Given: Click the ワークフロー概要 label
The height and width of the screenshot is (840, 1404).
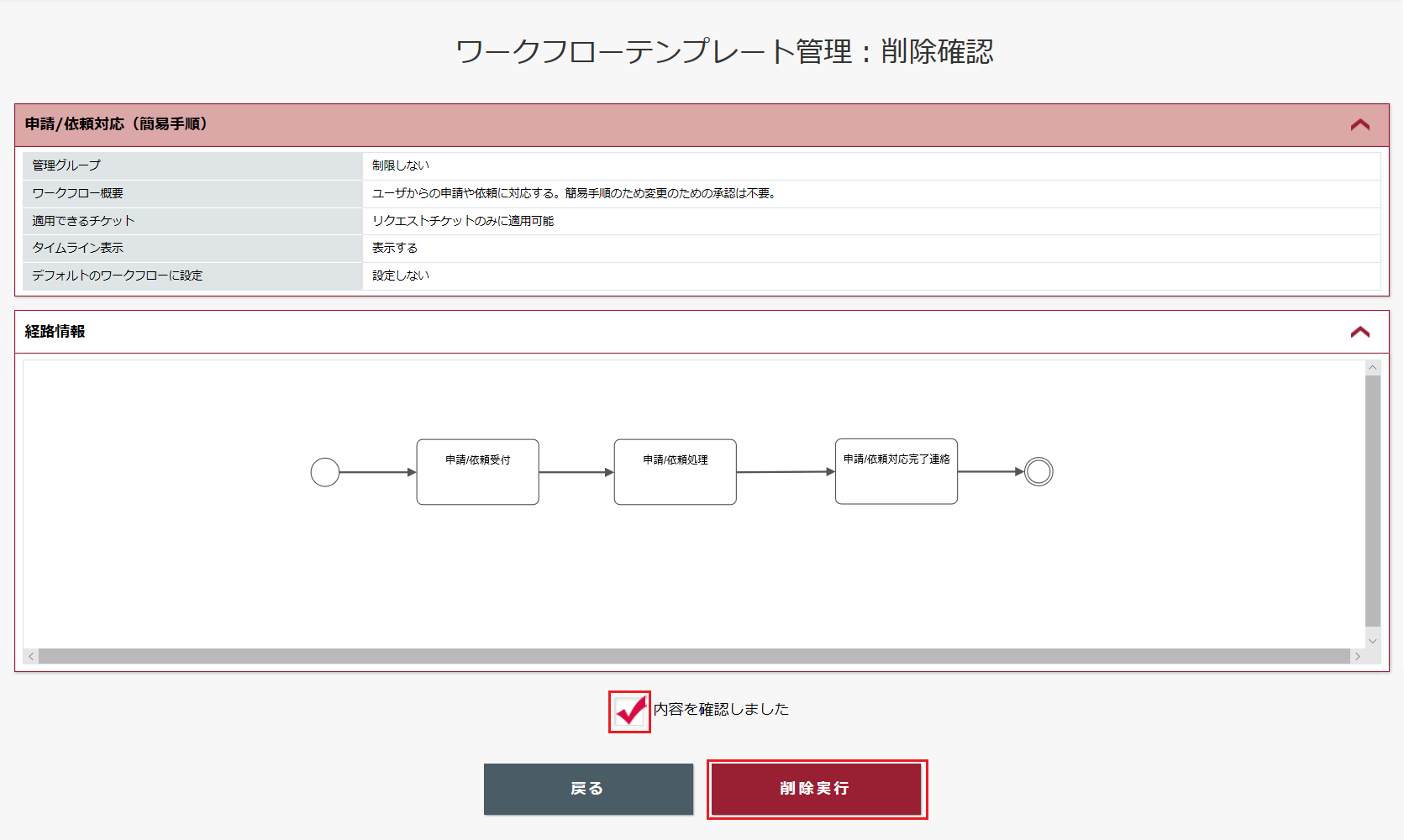Looking at the screenshot, I should [77, 193].
